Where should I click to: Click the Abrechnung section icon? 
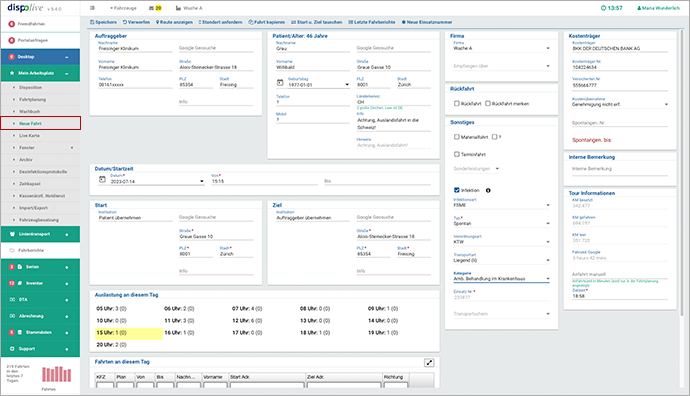point(12,316)
